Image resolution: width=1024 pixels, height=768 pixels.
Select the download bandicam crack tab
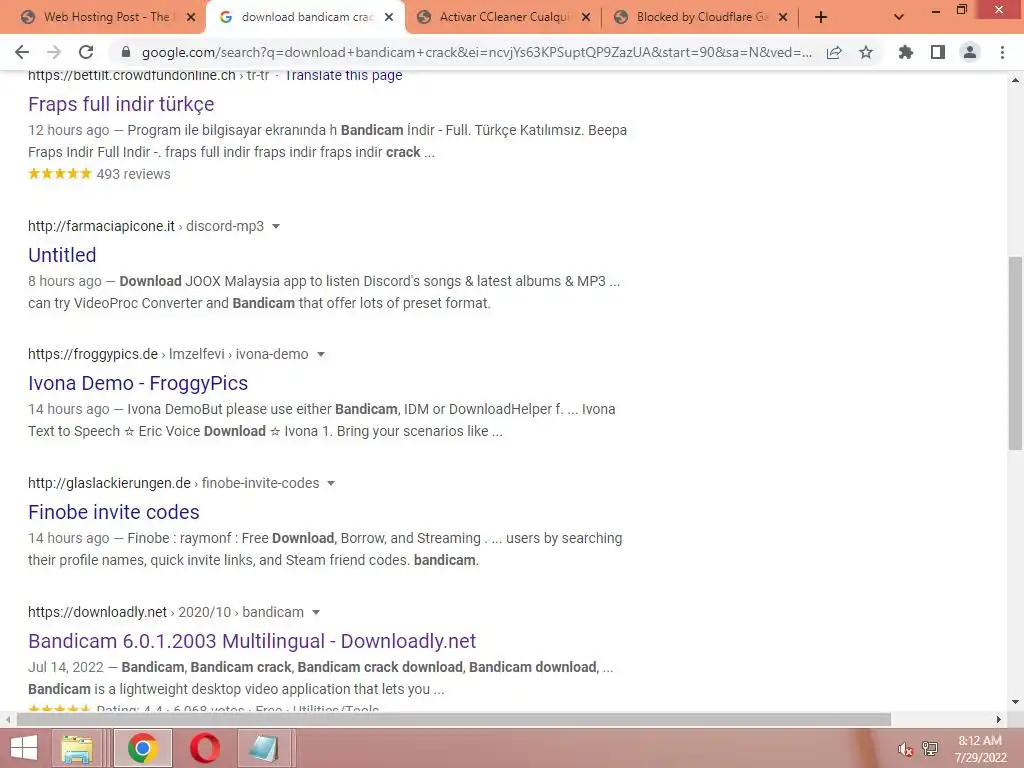[x=306, y=17]
